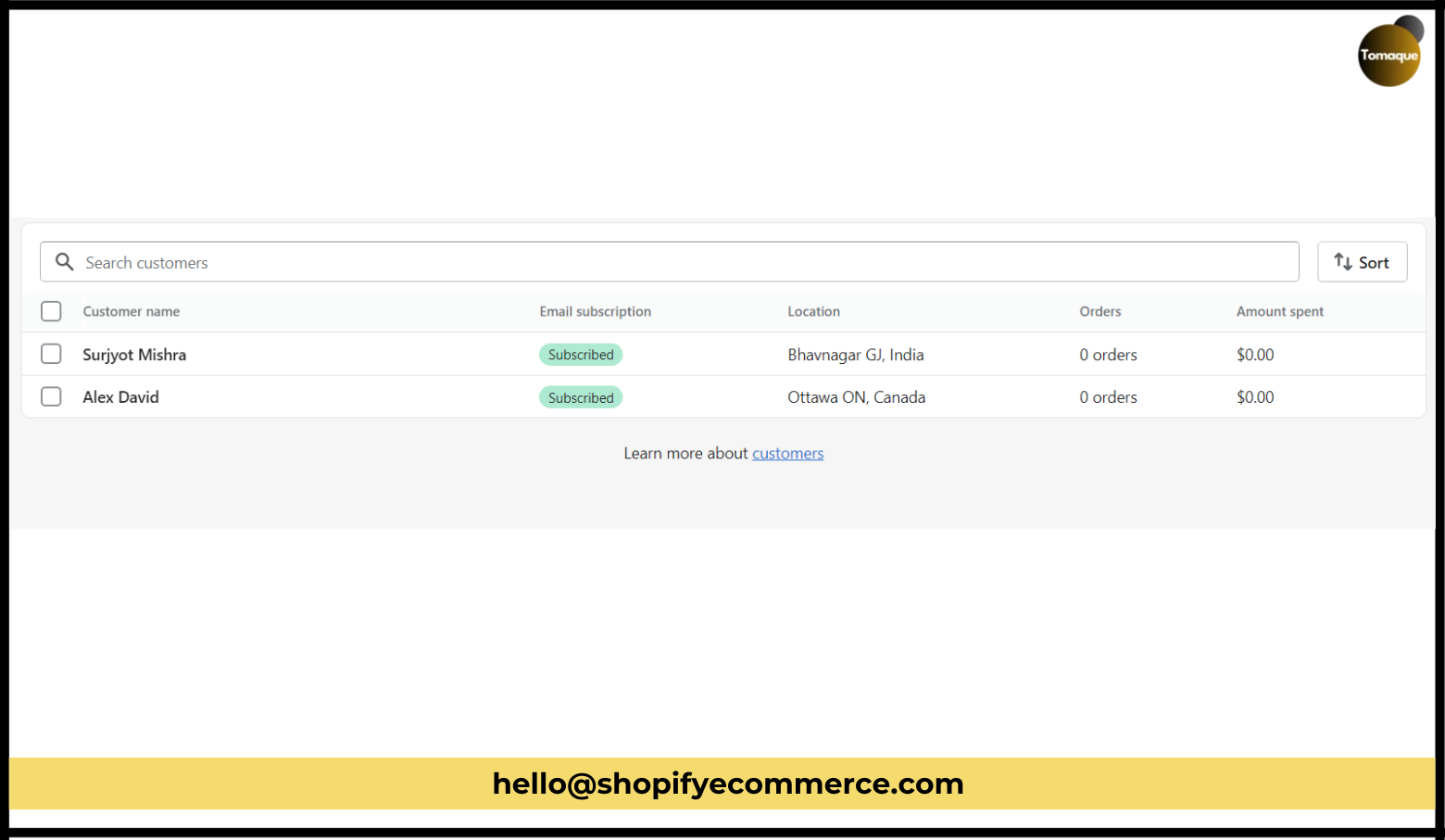Screen dimensions: 1445x840
Task: Click the Amount spent column header
Action: point(1280,311)
